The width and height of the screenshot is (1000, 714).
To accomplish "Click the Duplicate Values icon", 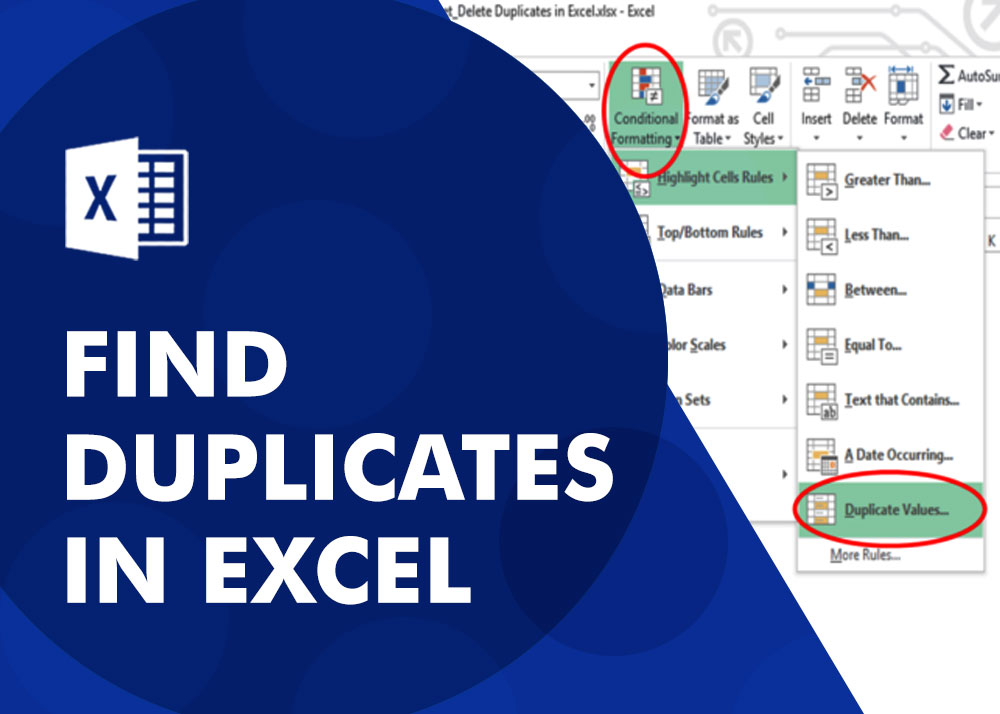I will coord(821,509).
